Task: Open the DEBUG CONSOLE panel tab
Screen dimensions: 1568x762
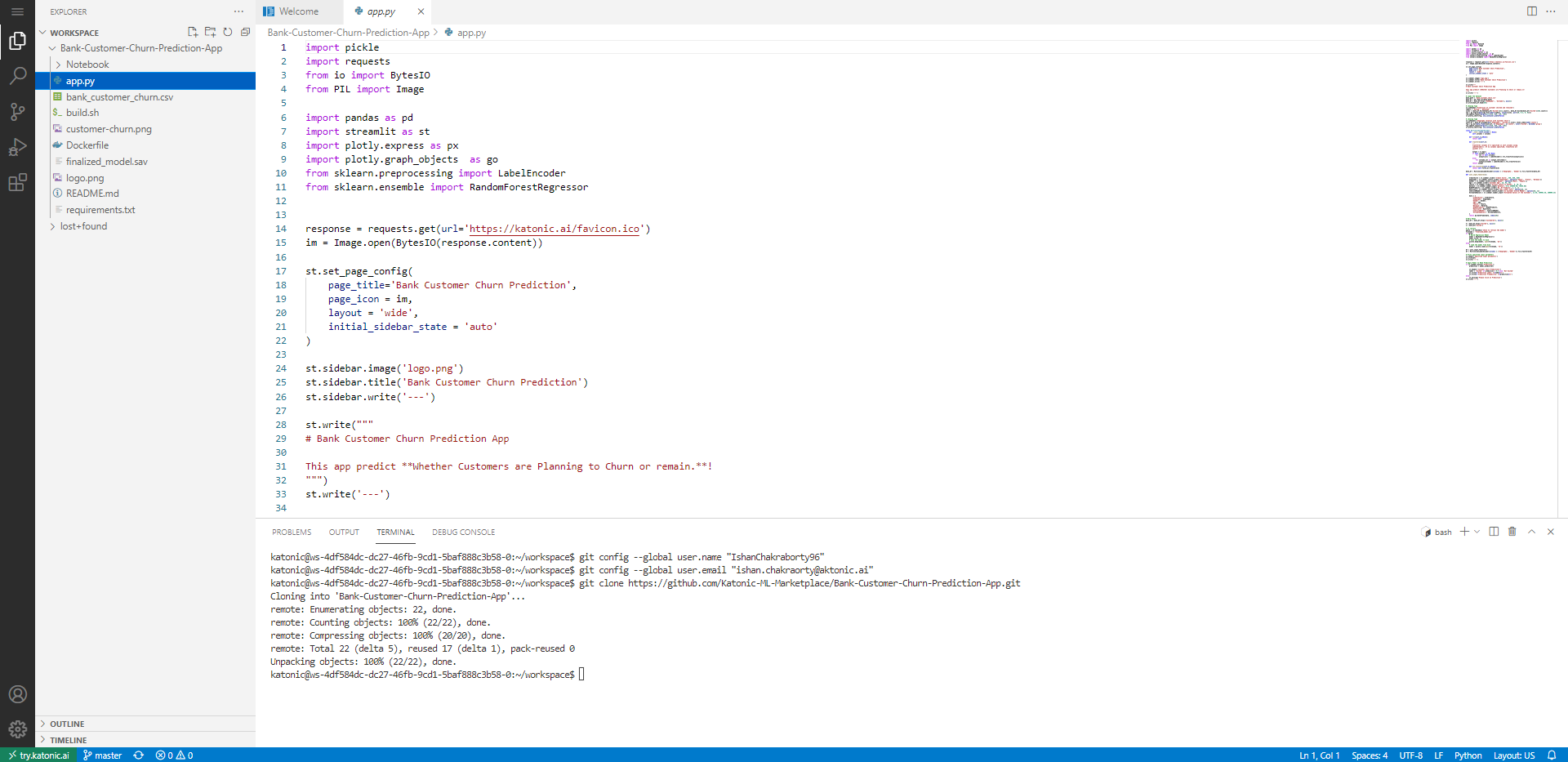Action: 463,532
